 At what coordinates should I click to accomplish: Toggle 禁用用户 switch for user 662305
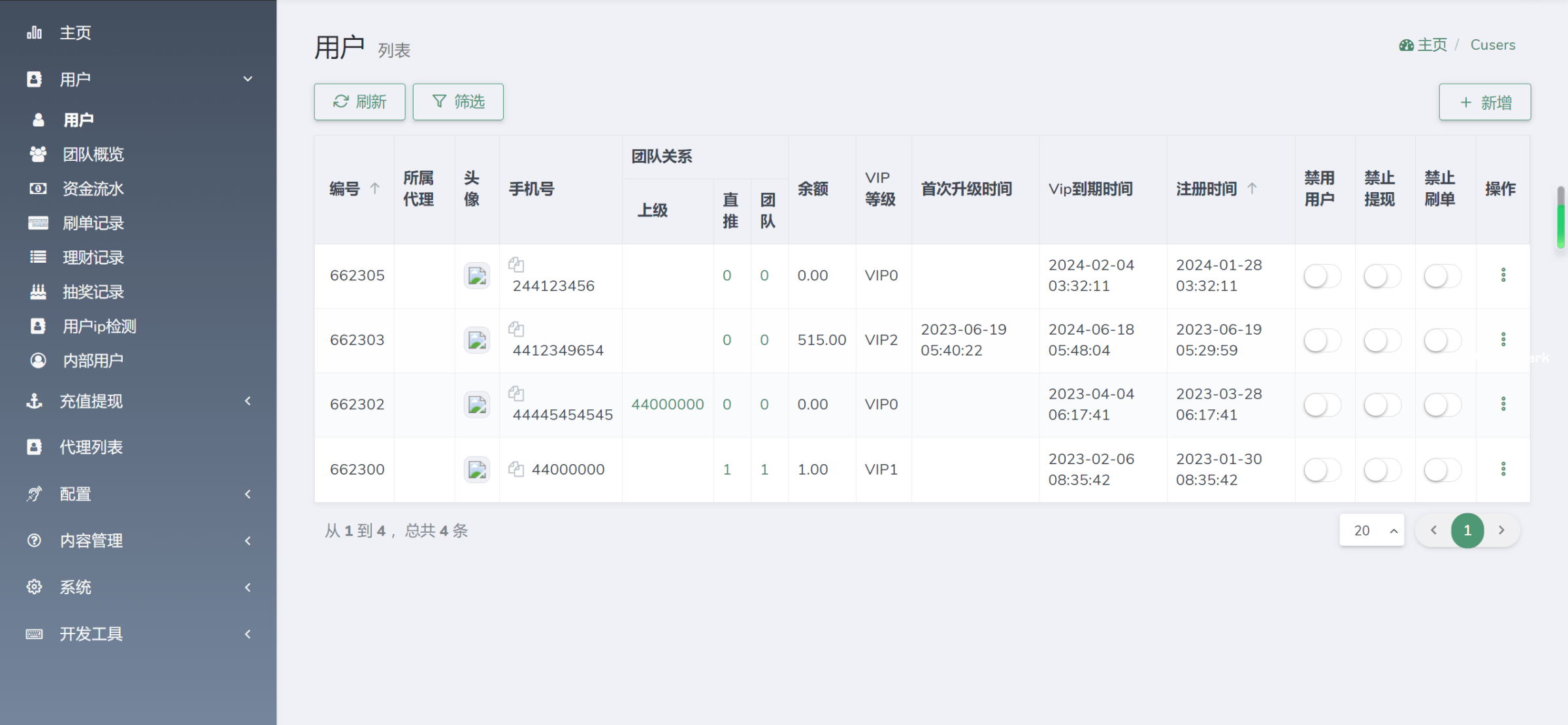coord(1322,276)
